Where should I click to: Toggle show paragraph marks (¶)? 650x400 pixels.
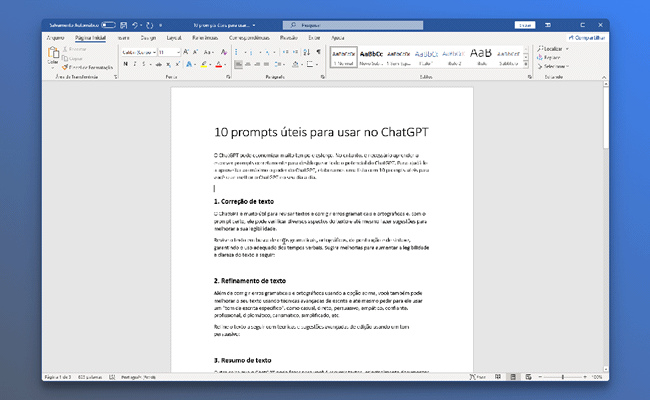click(x=318, y=52)
